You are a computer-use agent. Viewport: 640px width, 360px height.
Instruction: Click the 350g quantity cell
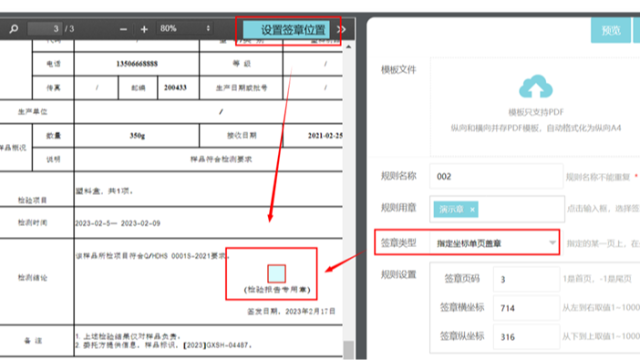click(137, 136)
